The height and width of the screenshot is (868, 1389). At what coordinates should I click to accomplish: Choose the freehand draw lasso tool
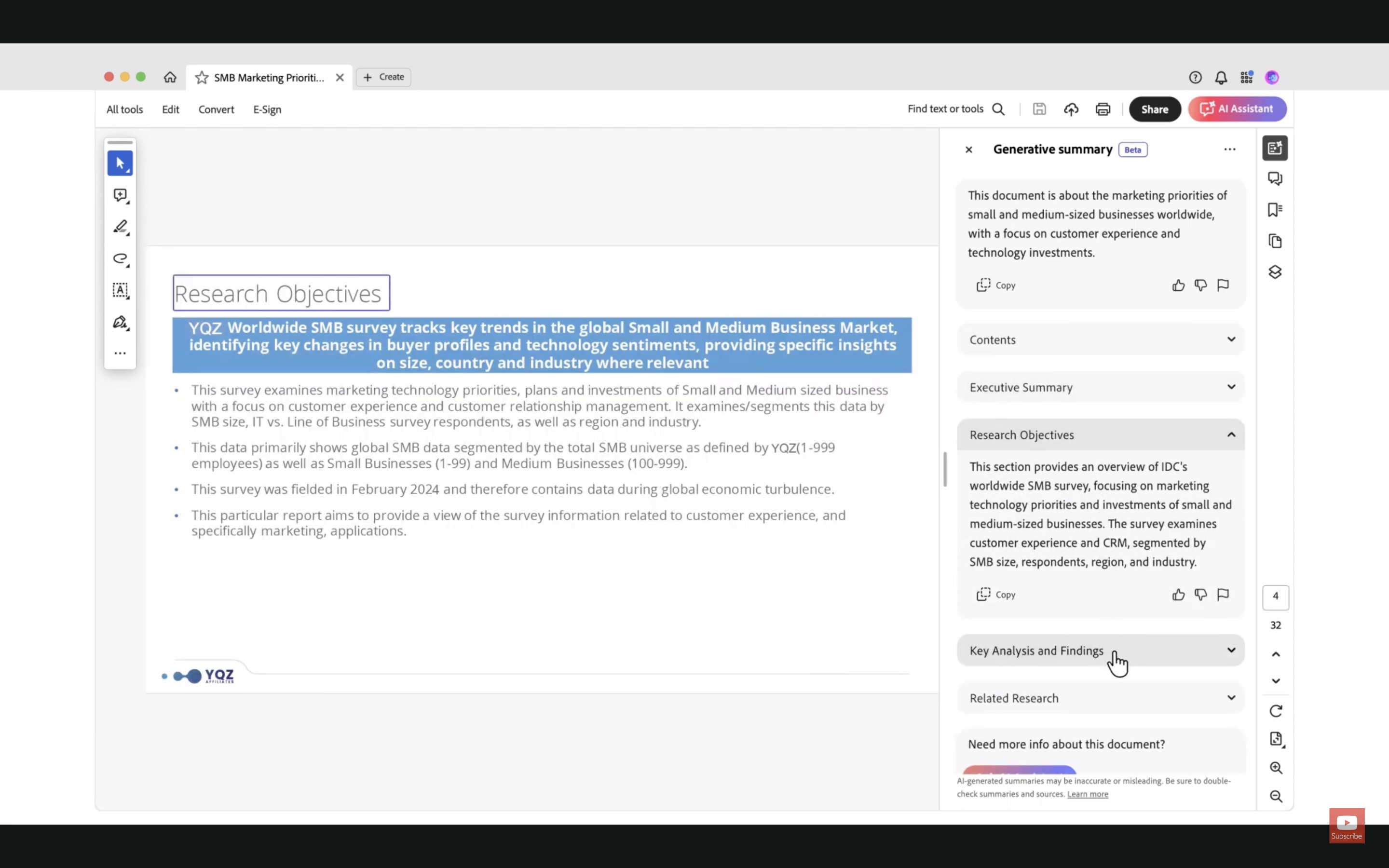pyautogui.click(x=120, y=259)
